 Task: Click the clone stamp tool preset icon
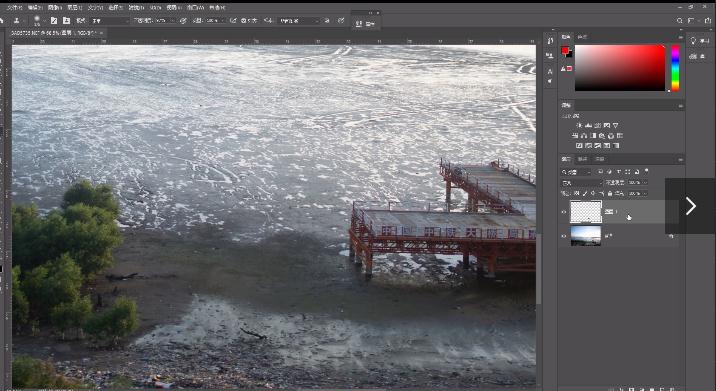coord(16,21)
